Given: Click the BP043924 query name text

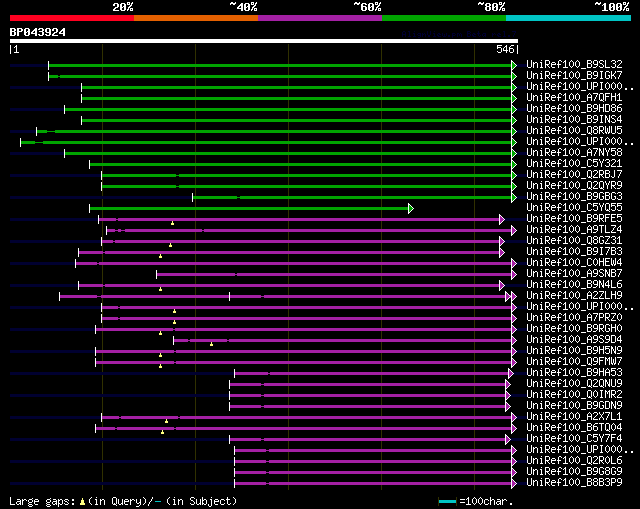Looking at the screenshot, I should (38, 32).
